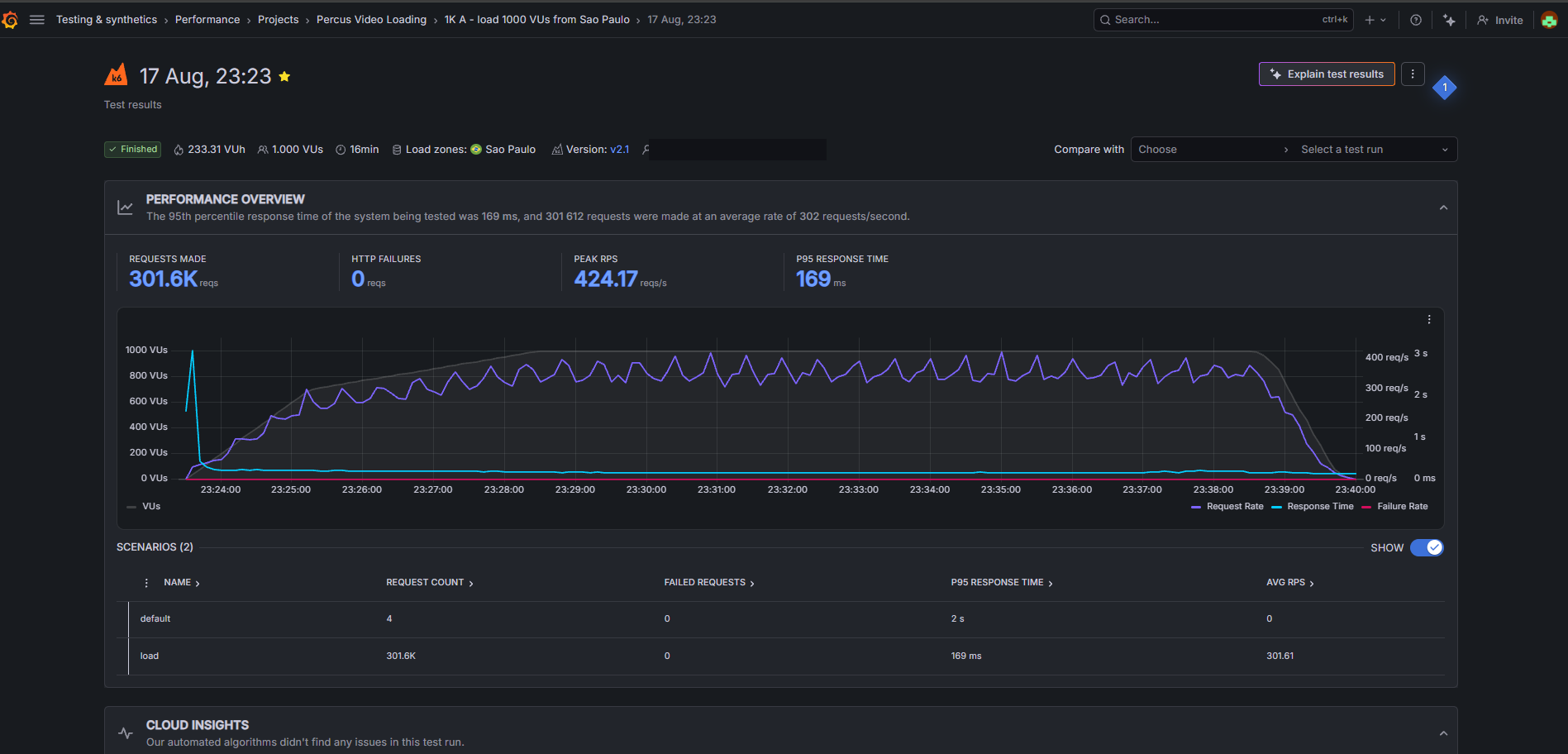Sort scenarios by P95 Response Time column

pos(1002,583)
